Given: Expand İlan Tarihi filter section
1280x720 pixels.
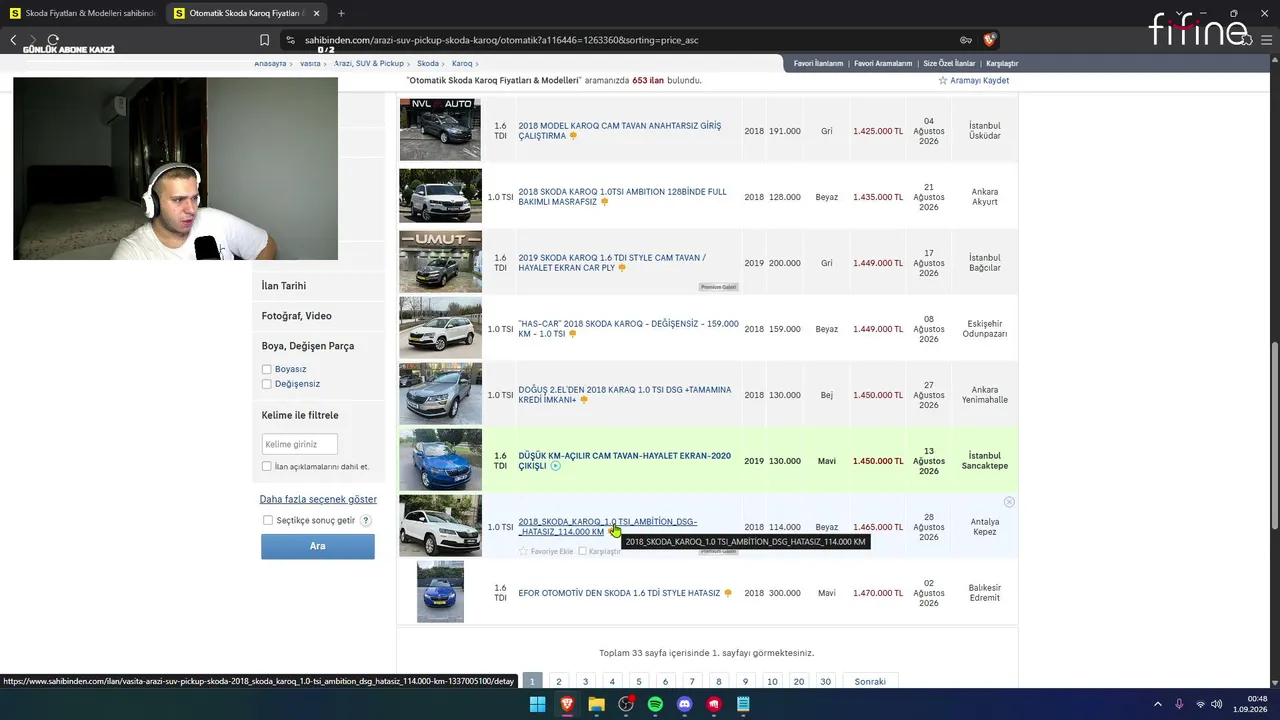Looking at the screenshot, I should 284,286.
